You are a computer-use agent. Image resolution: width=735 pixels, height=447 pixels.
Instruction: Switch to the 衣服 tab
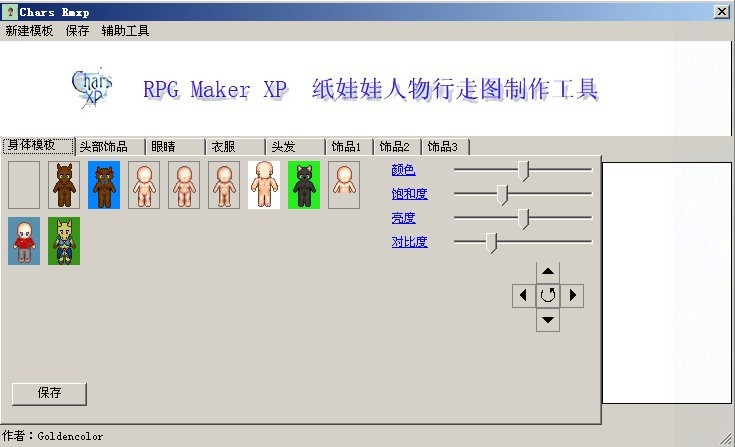236,147
